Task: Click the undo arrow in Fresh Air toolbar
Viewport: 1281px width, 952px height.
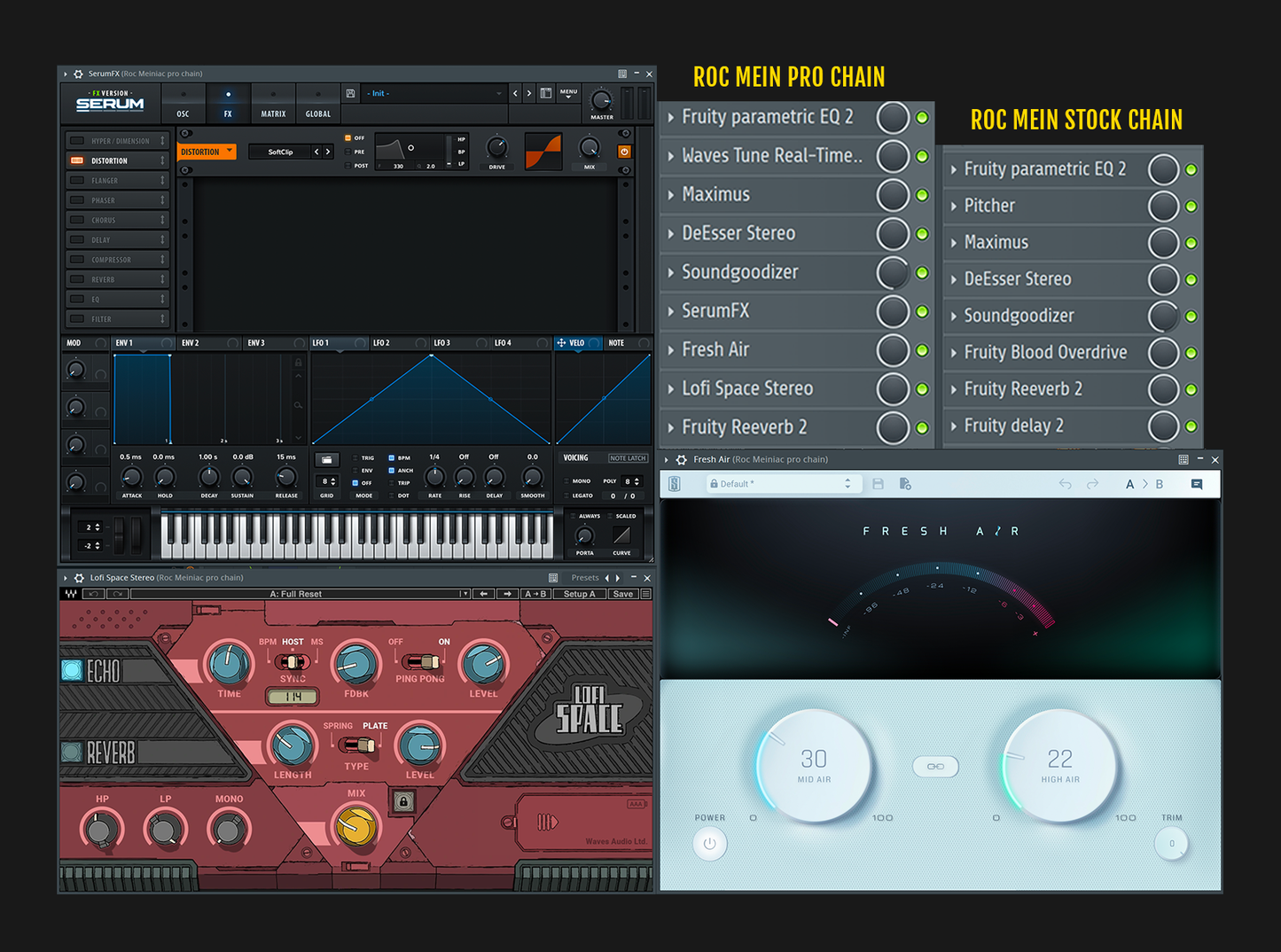Action: pyautogui.click(x=1065, y=484)
